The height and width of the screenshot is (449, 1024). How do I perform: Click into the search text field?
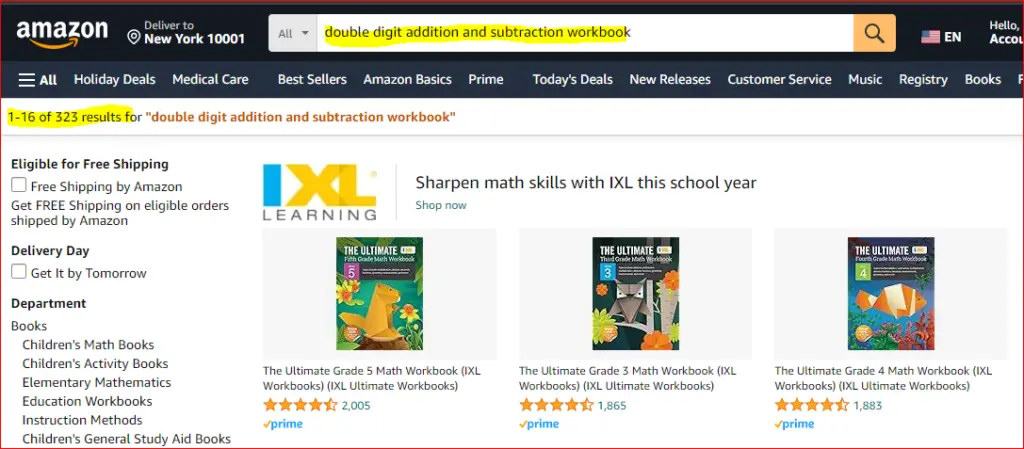[x=585, y=33]
